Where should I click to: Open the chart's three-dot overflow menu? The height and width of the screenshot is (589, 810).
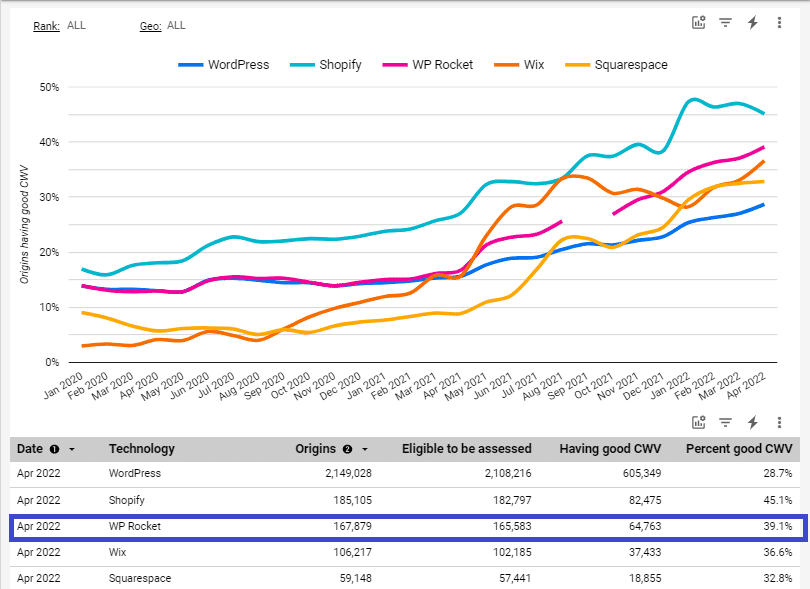pos(779,22)
